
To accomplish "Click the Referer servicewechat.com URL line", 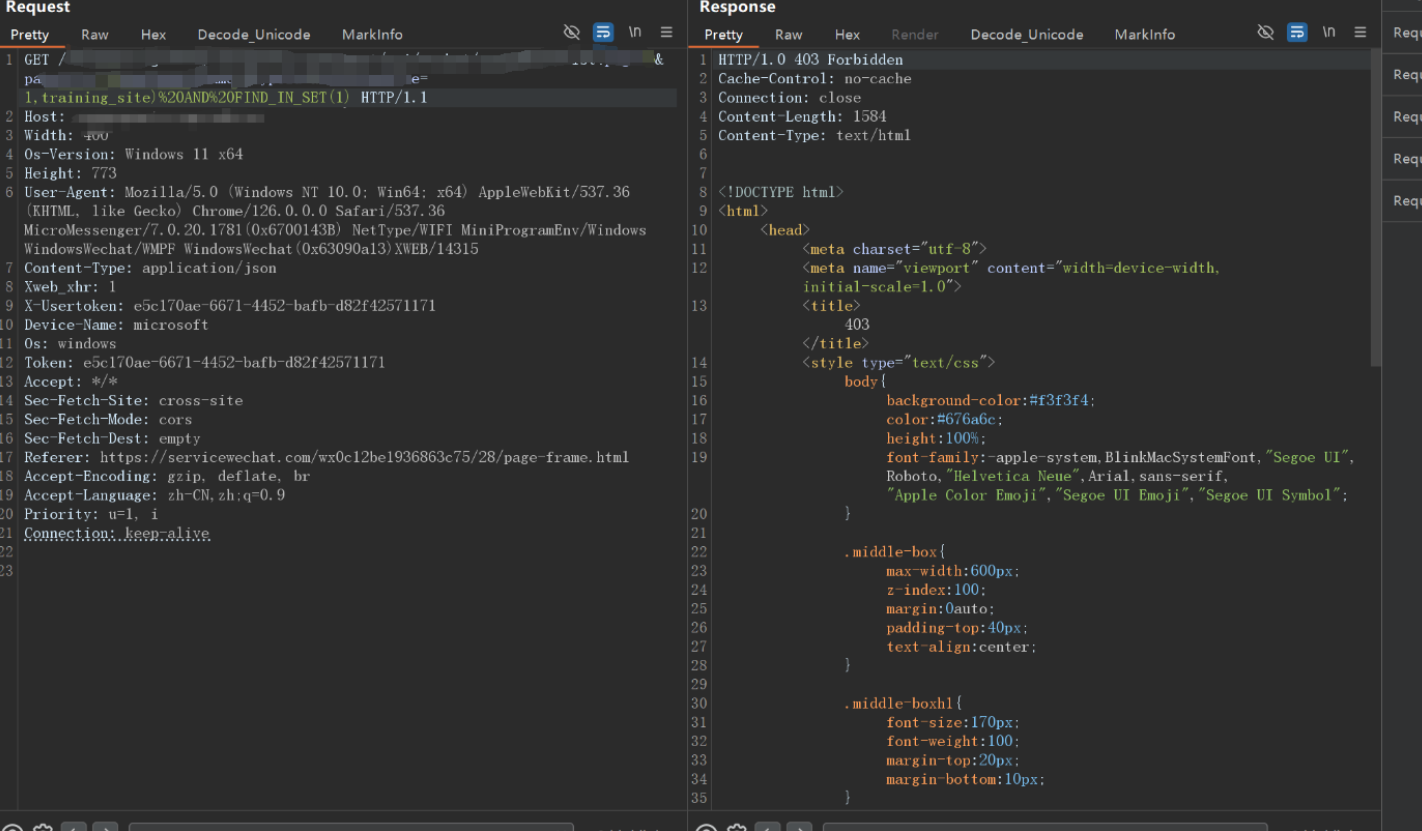I will pos(327,458).
